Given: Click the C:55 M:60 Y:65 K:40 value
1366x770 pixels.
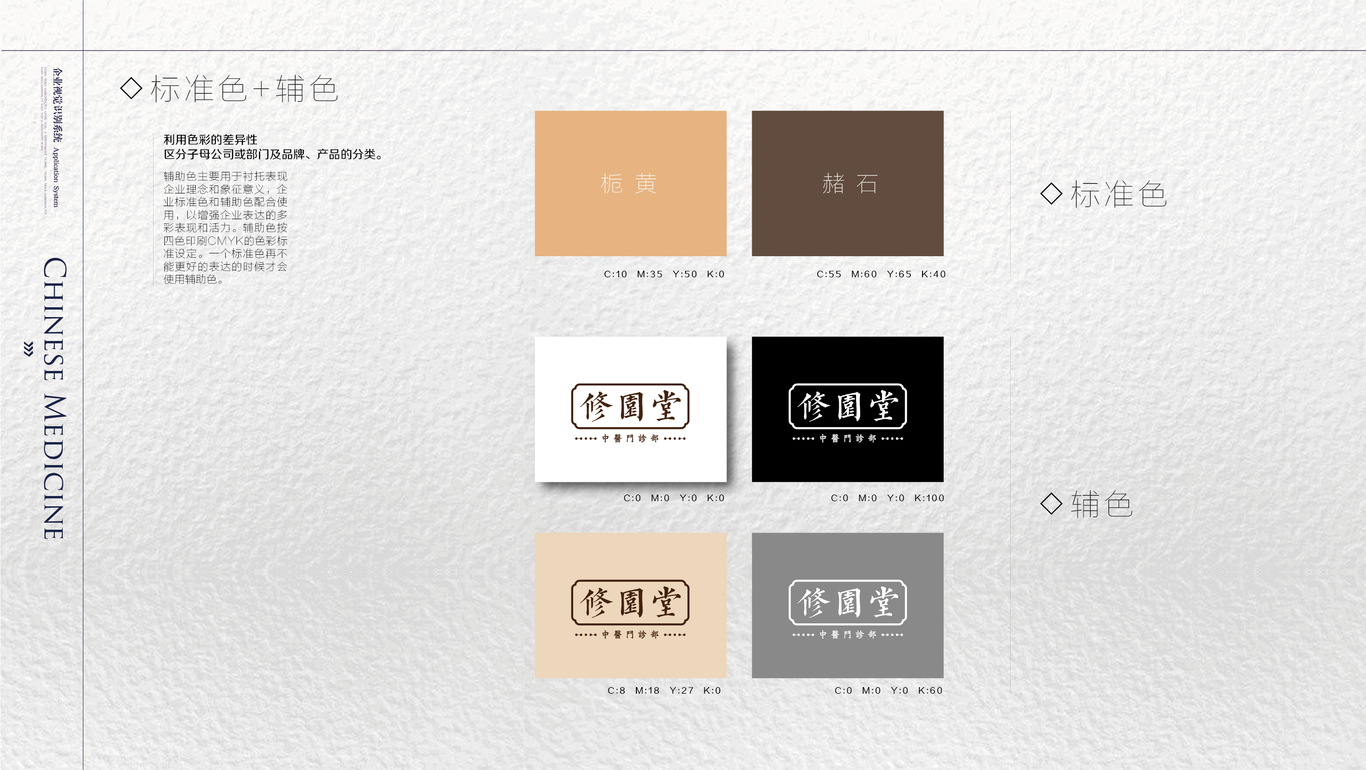Looking at the screenshot, I should [x=881, y=274].
